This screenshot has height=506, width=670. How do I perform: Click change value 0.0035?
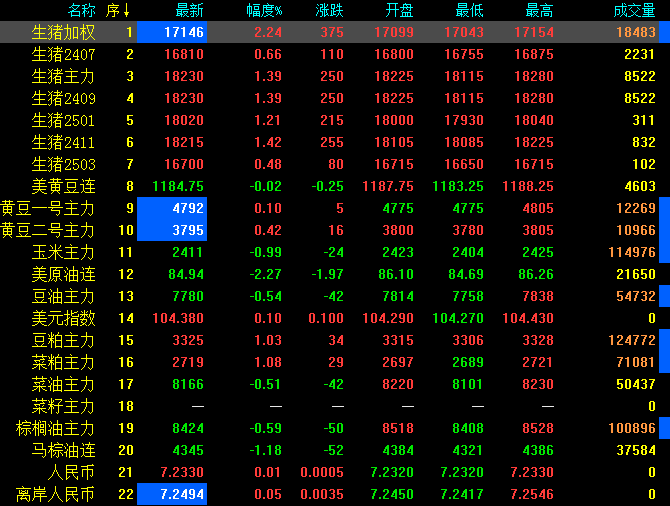[x=322, y=494]
